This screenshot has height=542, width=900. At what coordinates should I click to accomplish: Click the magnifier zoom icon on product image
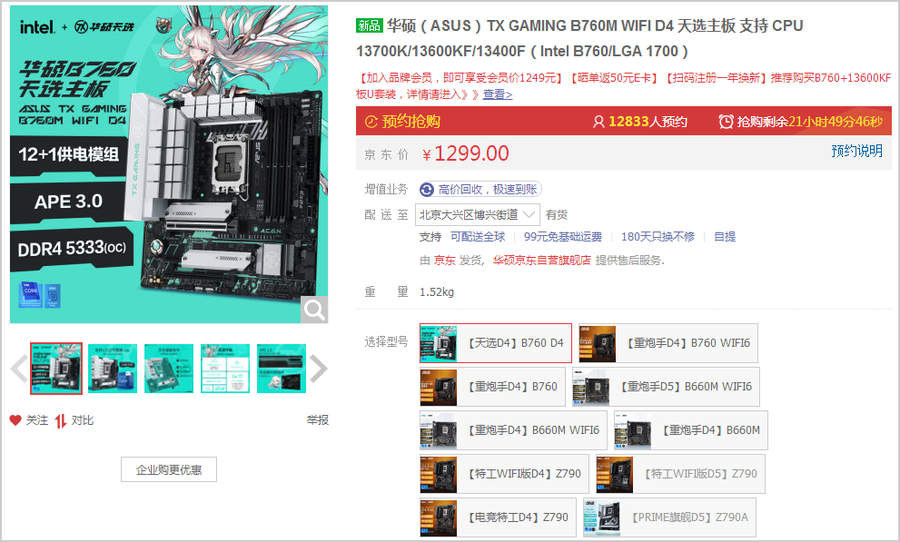[315, 310]
